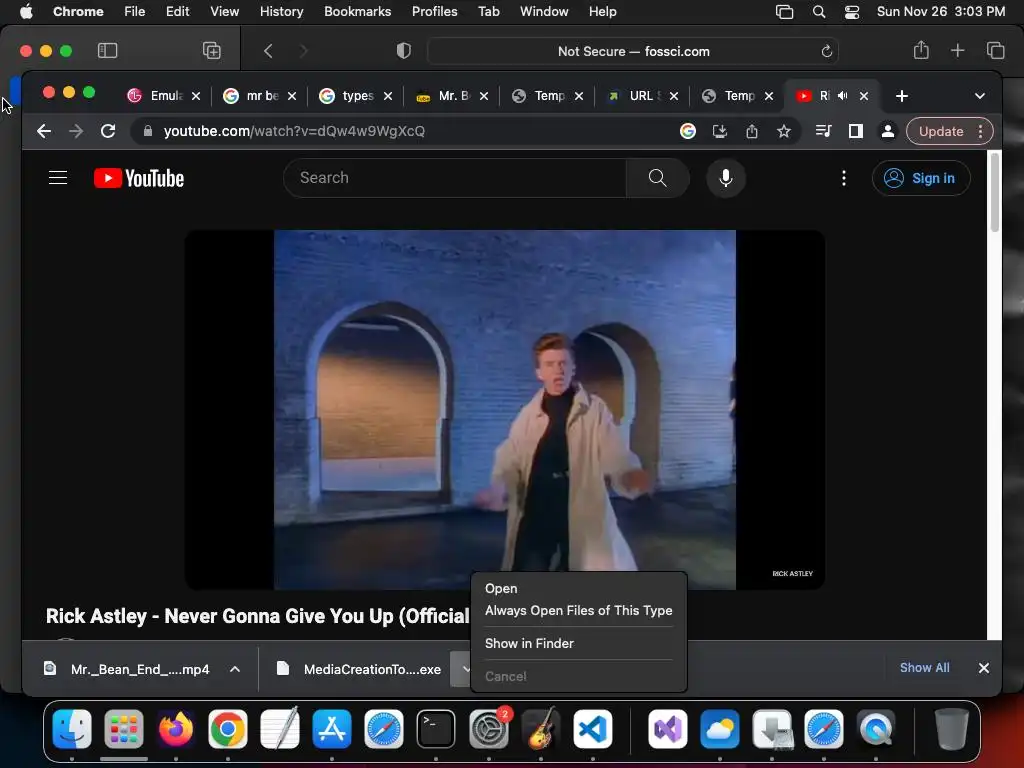Viewport: 1024px width, 768px height.
Task: Click the YouTube search field
Action: click(x=455, y=178)
